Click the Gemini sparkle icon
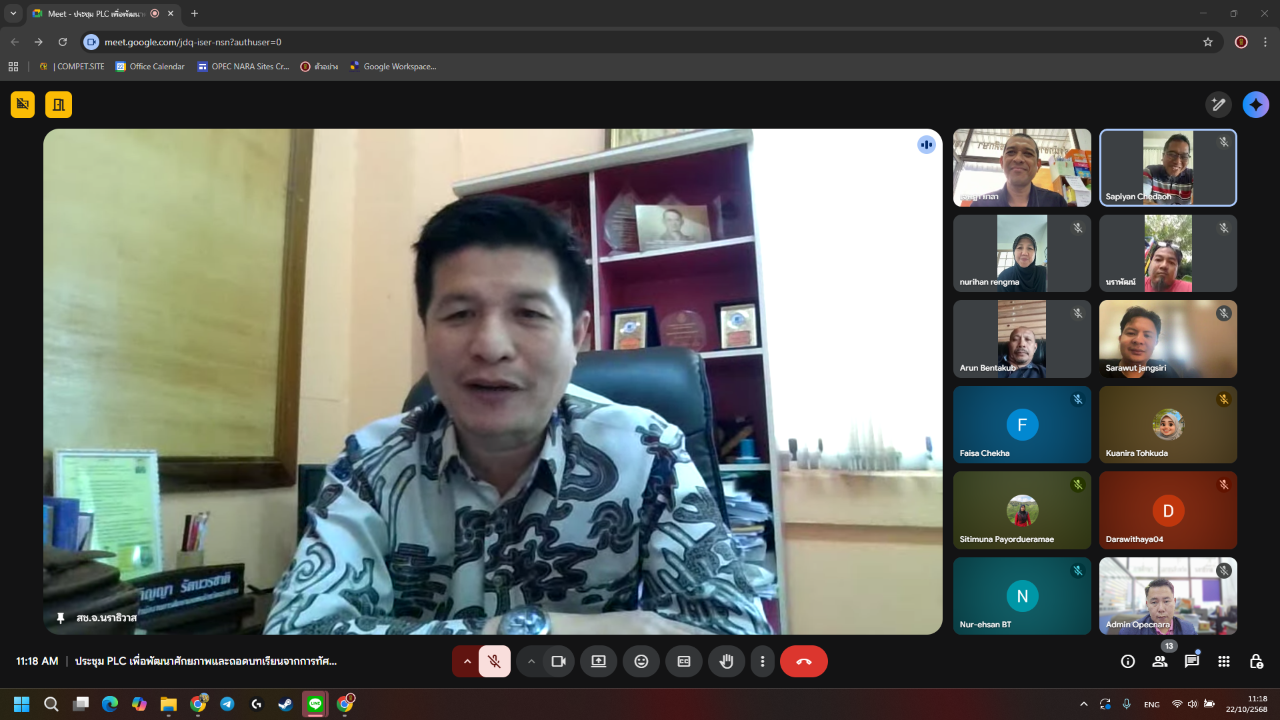This screenshot has height=720, width=1280. 1256,105
